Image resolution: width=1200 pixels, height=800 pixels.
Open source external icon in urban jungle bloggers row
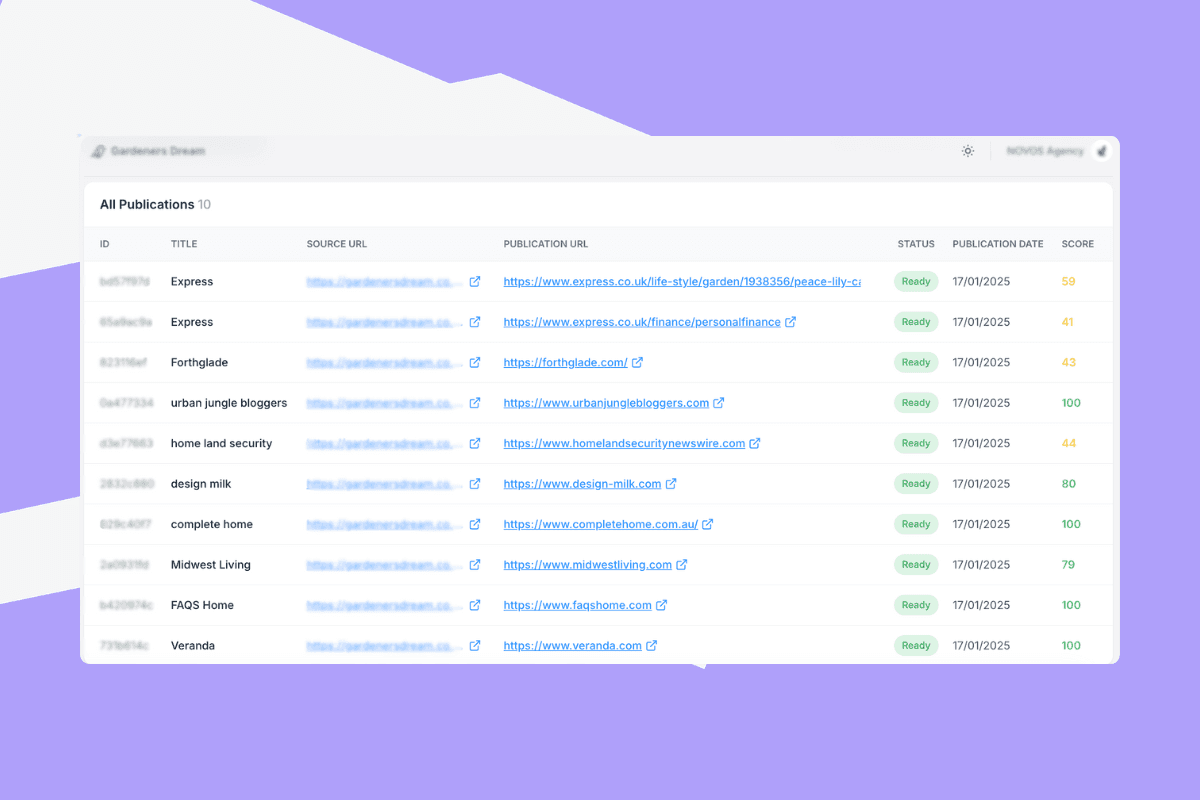coord(475,403)
